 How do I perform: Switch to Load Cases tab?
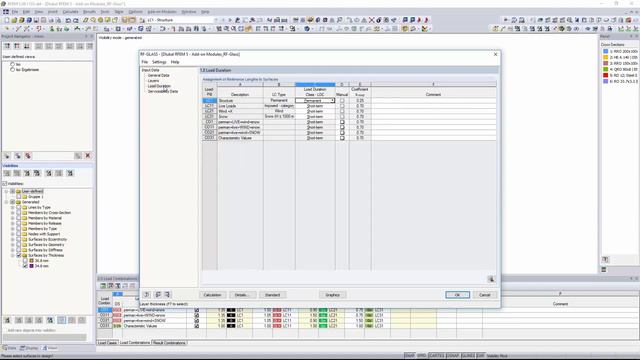[x=107, y=343]
